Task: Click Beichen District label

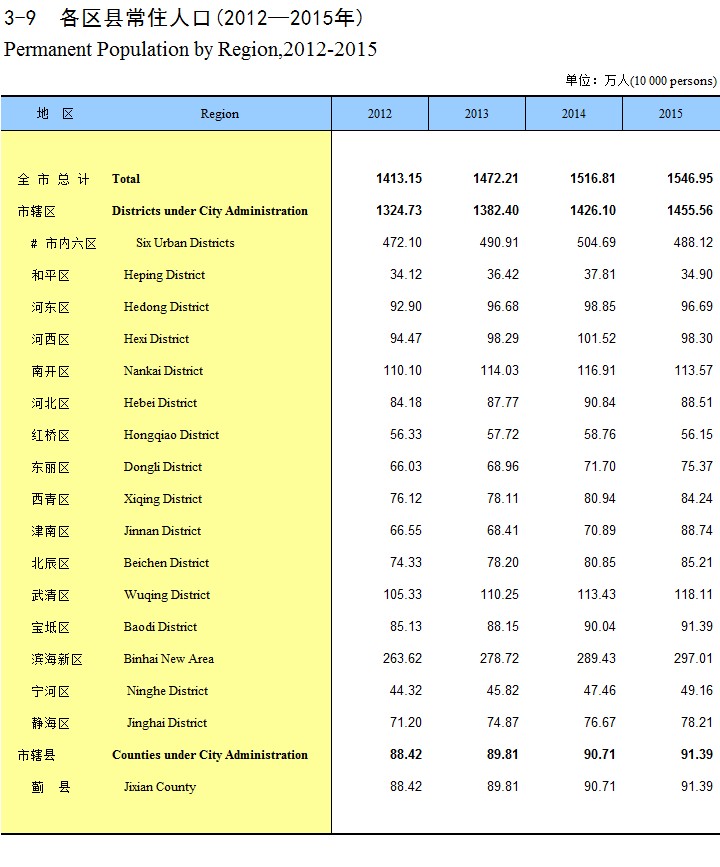Action: click(x=166, y=563)
